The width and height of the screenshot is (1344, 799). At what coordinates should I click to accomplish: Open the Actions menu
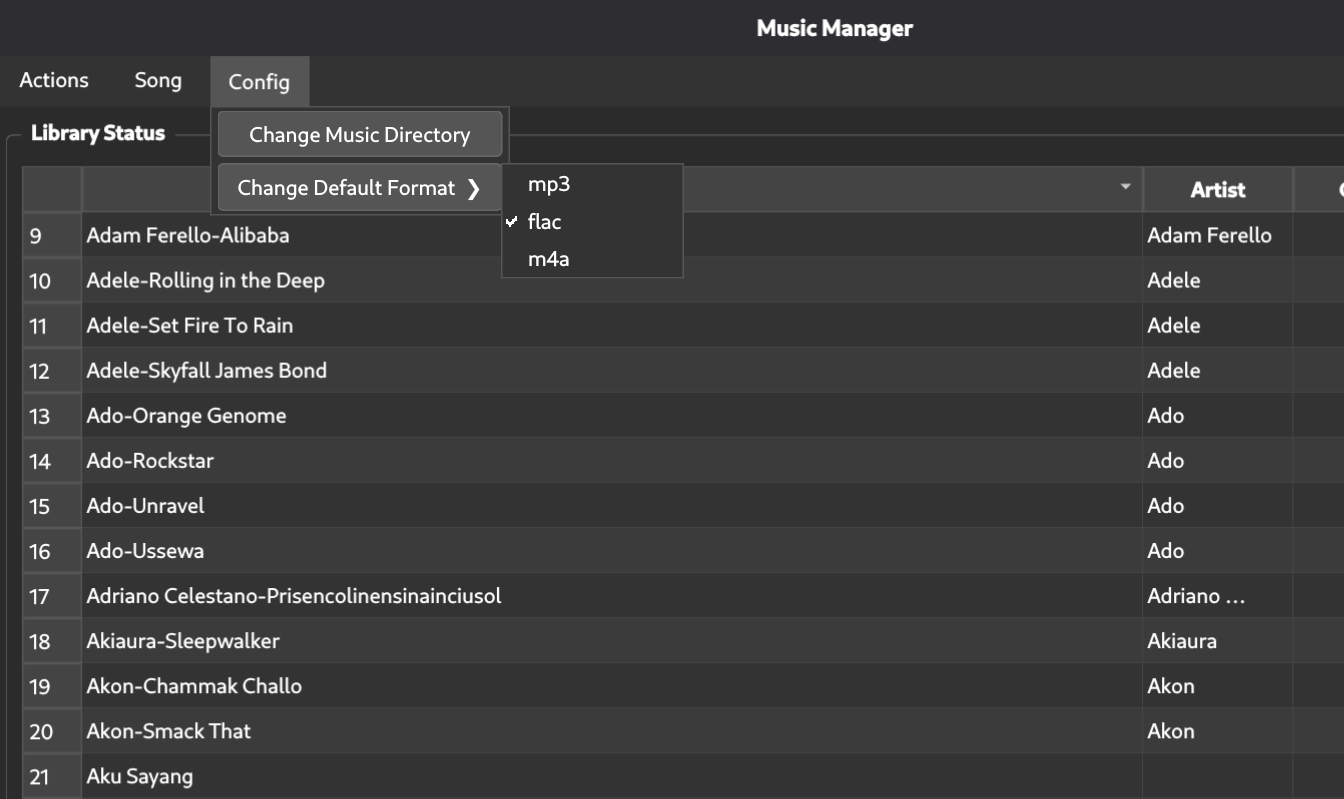[54, 81]
